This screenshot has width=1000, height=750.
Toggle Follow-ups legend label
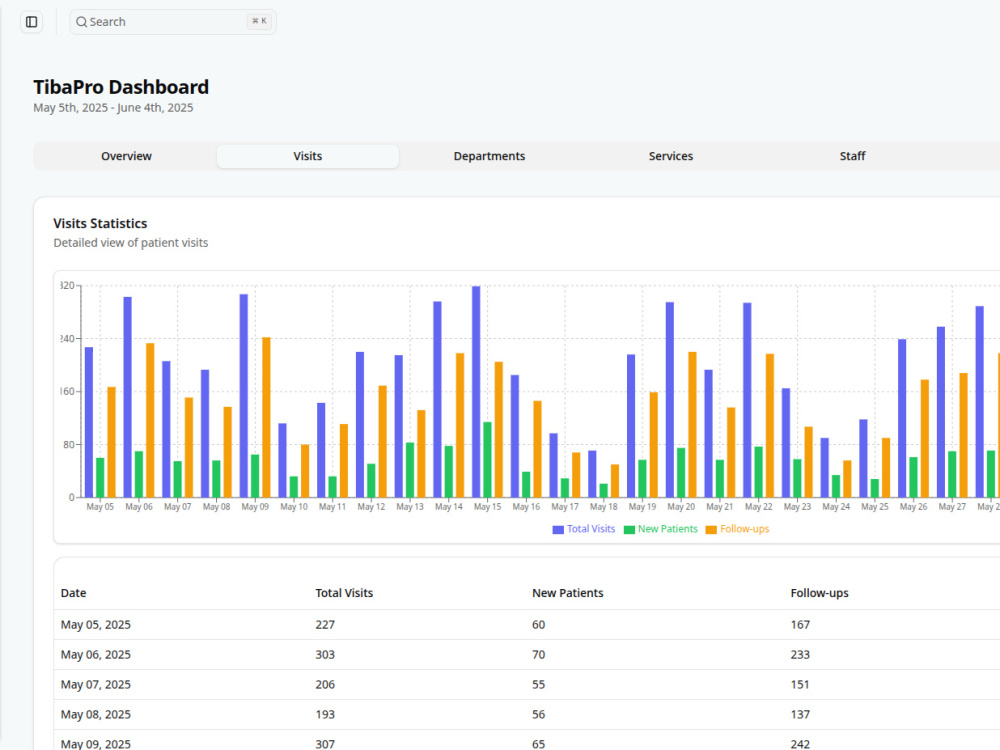coord(744,529)
